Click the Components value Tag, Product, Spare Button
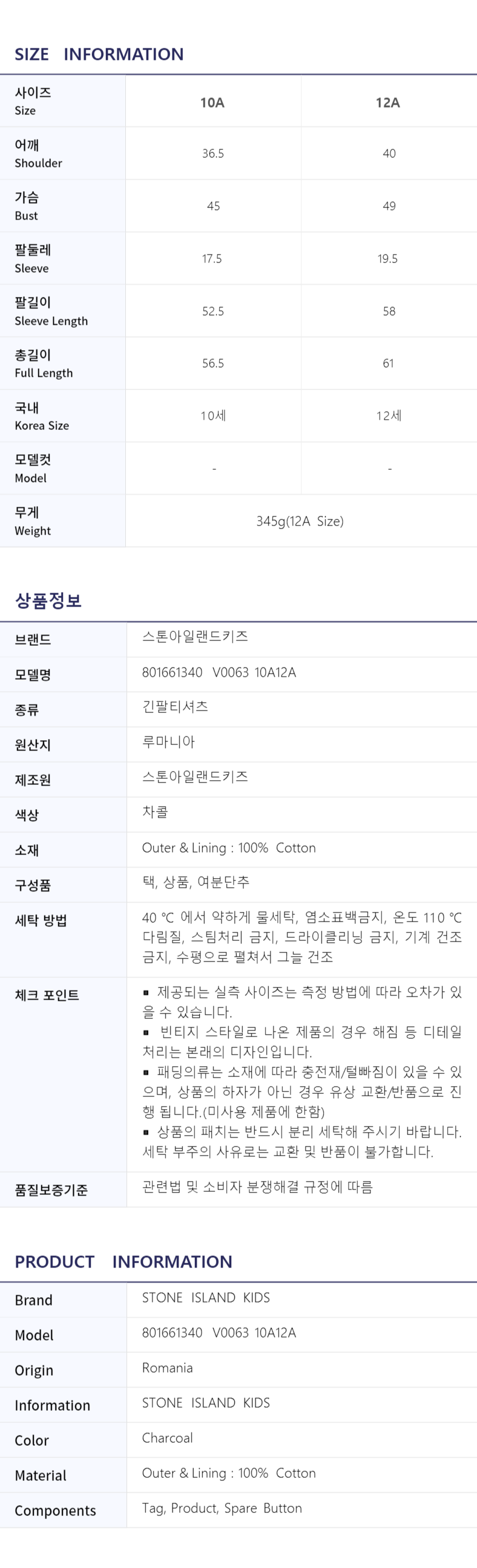 222,1508
